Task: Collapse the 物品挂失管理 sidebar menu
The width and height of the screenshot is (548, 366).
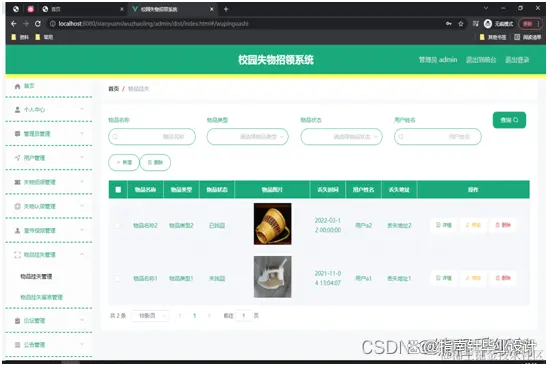Action: [82, 254]
